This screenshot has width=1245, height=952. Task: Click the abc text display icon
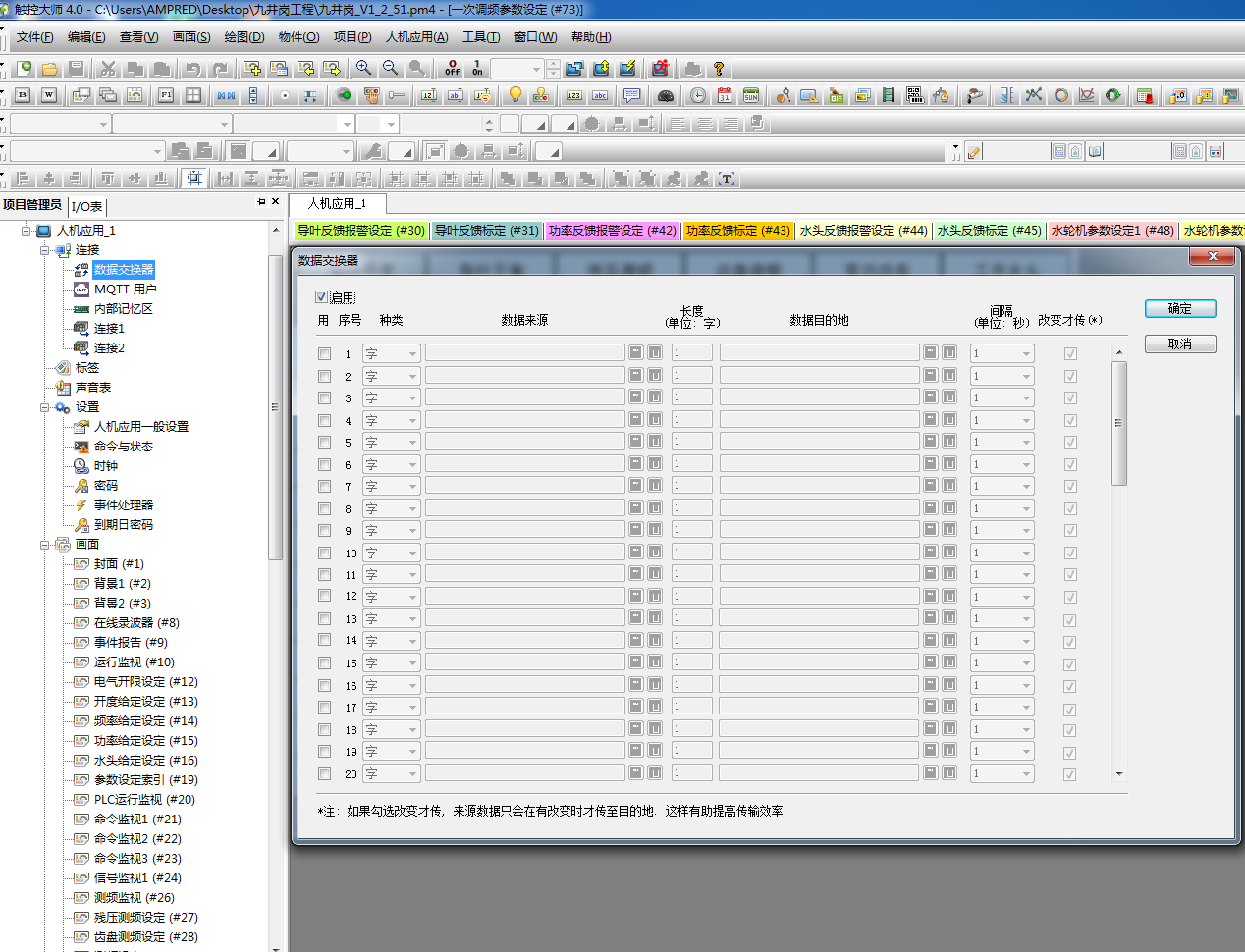pos(600,95)
